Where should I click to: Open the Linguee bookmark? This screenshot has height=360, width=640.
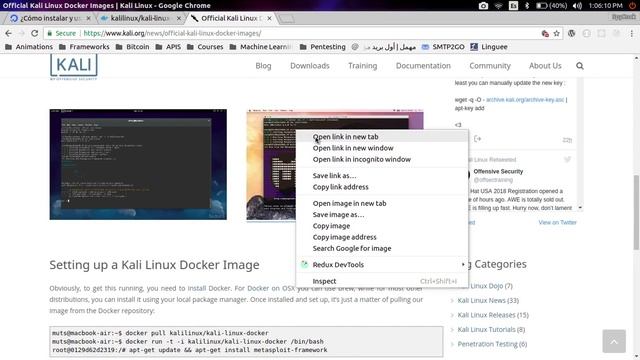[x=489, y=47]
